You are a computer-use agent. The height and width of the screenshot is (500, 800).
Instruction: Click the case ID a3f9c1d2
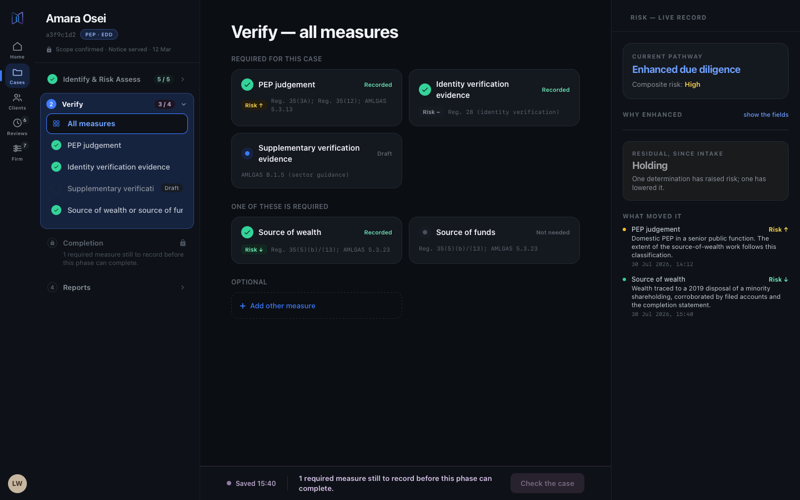tap(61, 35)
